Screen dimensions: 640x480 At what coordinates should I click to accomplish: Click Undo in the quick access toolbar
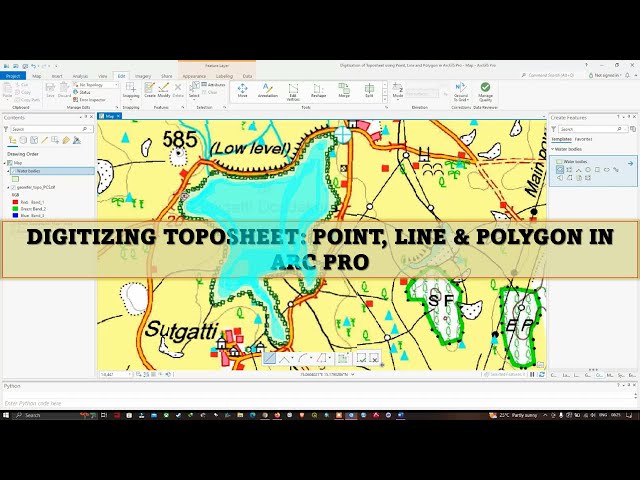(34, 66)
